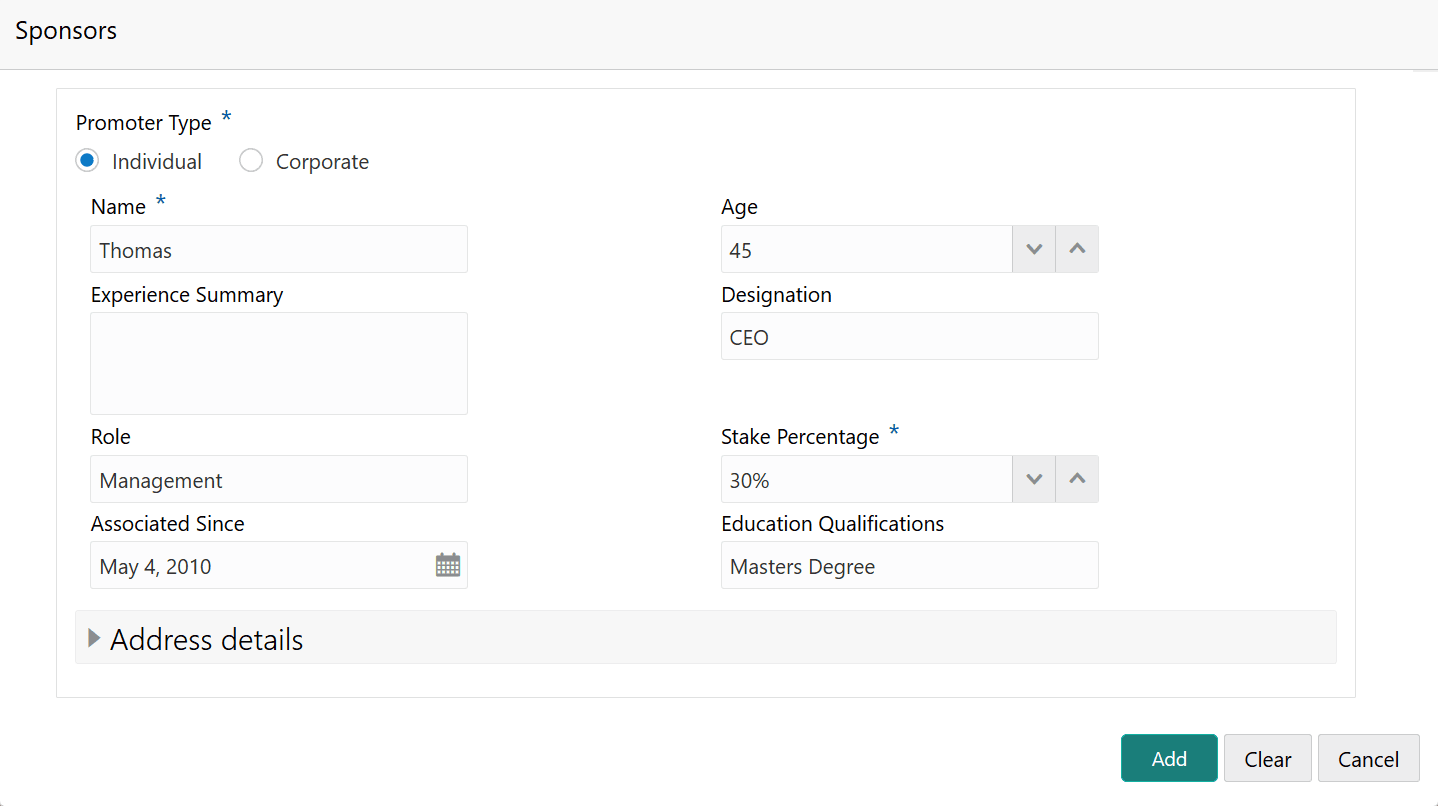1438x806 pixels.
Task: Decrease the Stake Percentage value
Action: (1034, 480)
